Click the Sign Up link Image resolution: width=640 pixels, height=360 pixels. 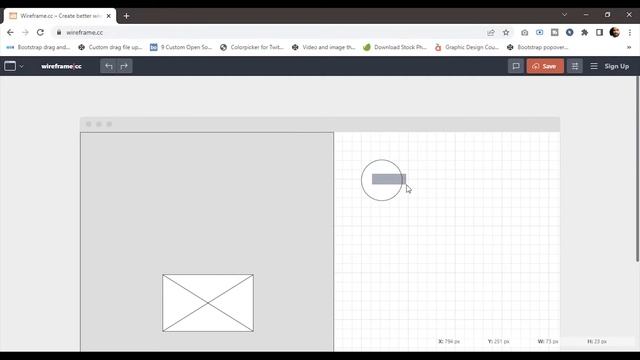(x=616, y=66)
